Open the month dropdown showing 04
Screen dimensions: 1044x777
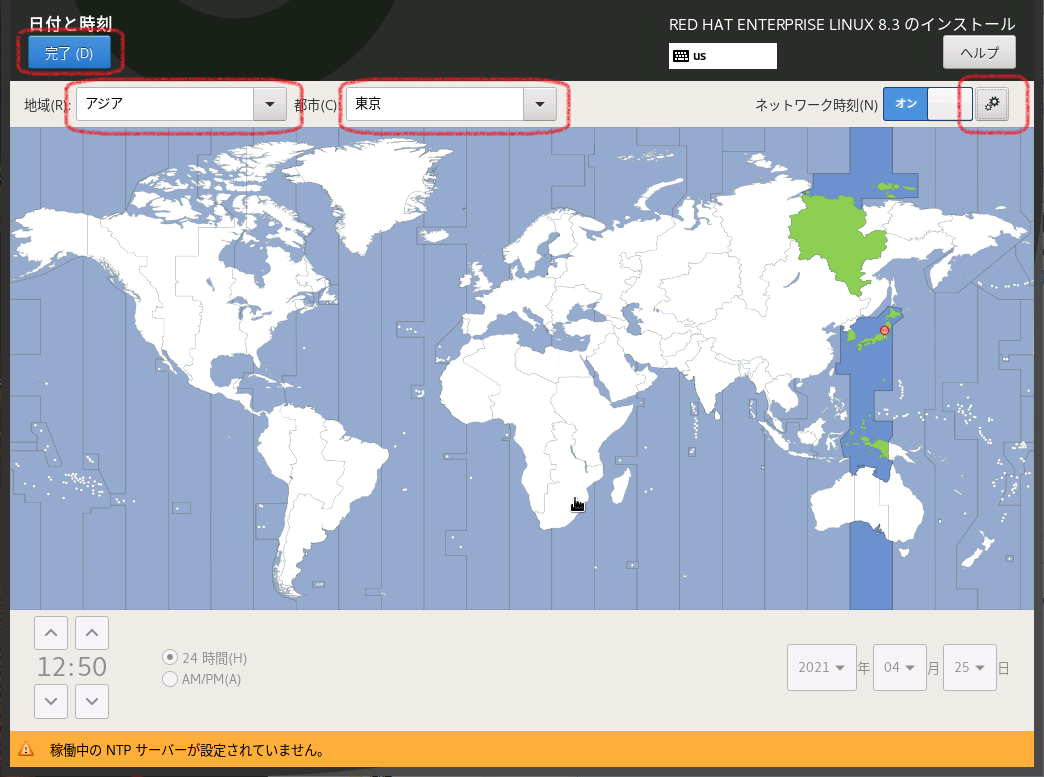(x=900, y=667)
